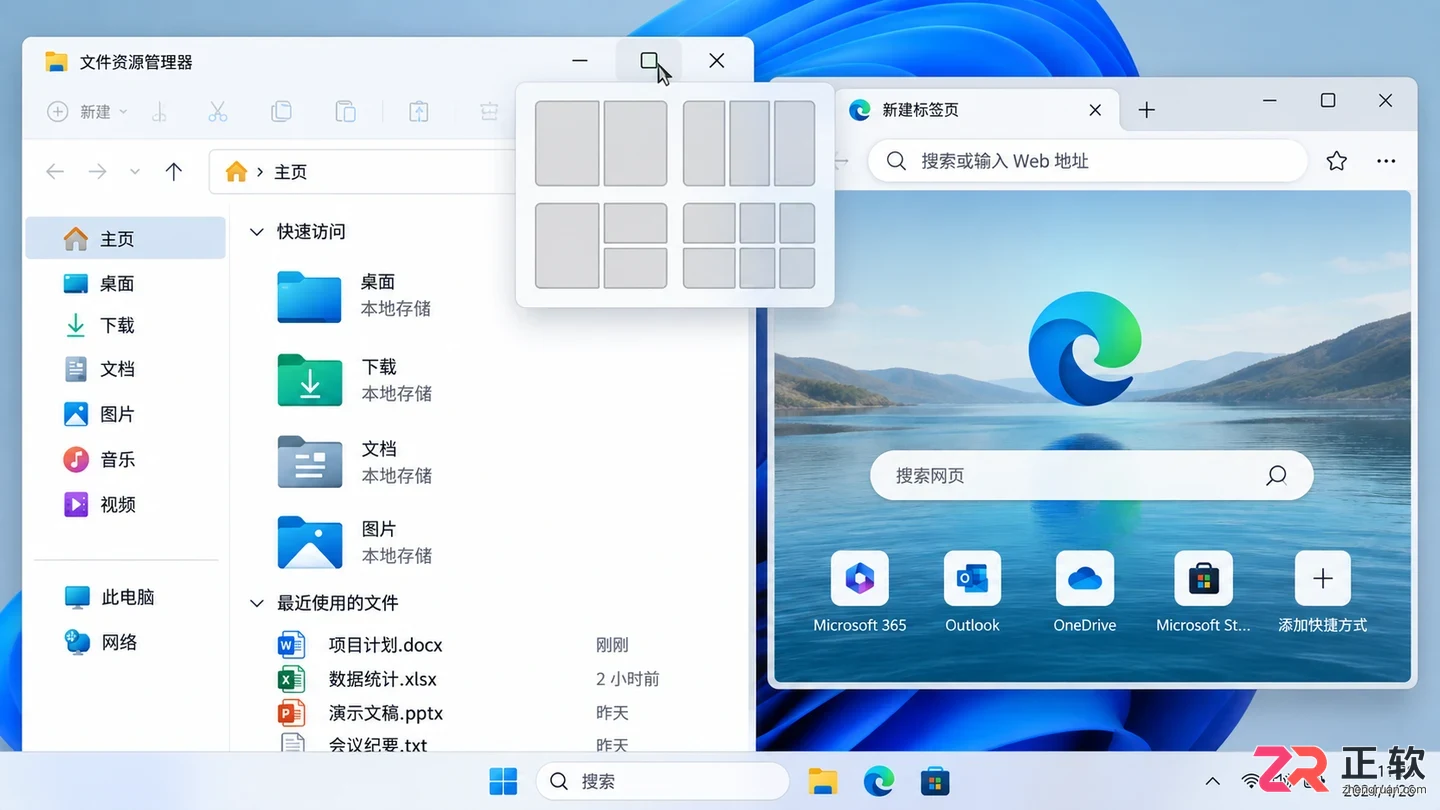Open the Windows Start menu
Viewport: 1440px width, 810px height.
tap(503, 781)
